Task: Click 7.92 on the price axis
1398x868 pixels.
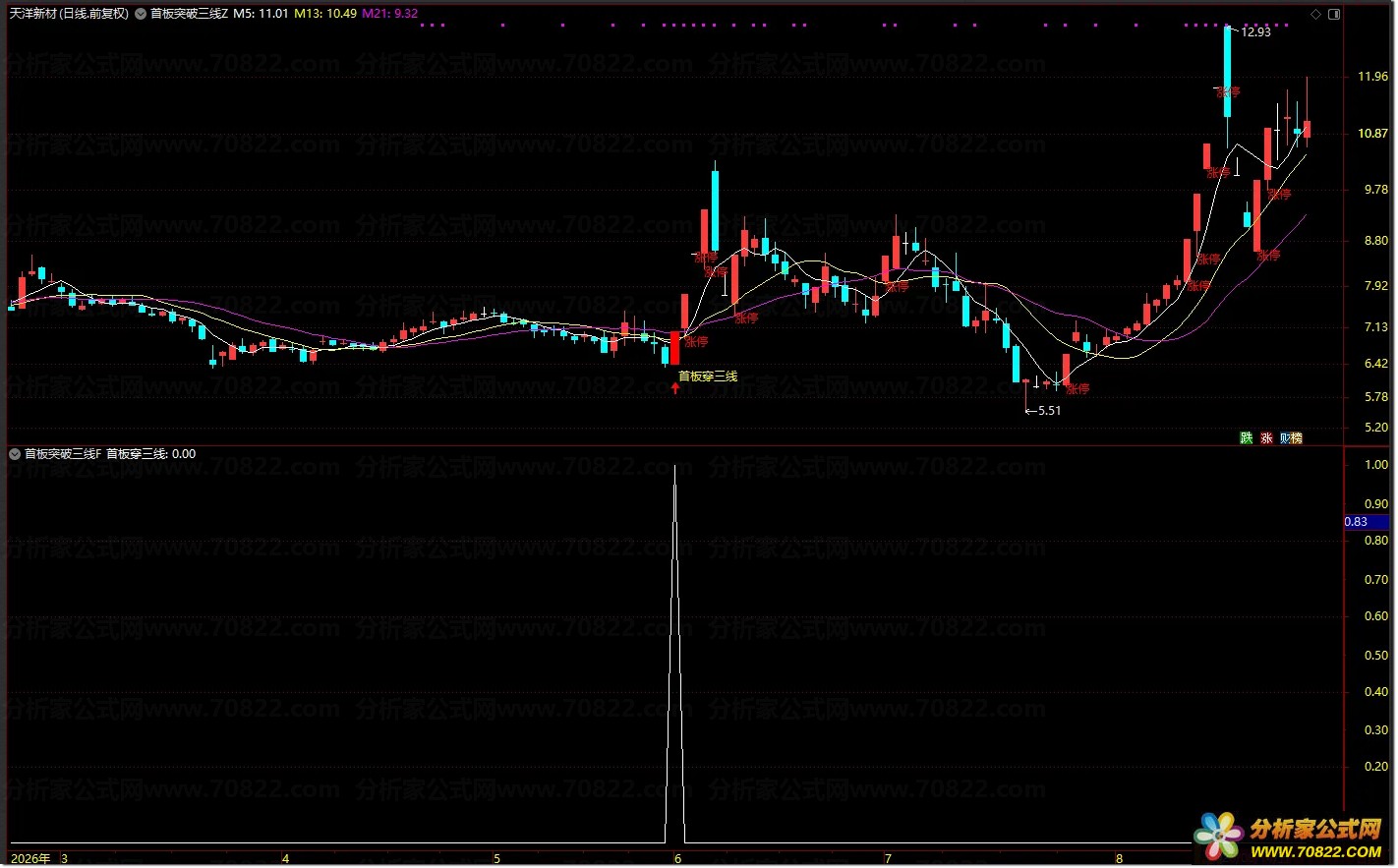Action: point(1375,286)
